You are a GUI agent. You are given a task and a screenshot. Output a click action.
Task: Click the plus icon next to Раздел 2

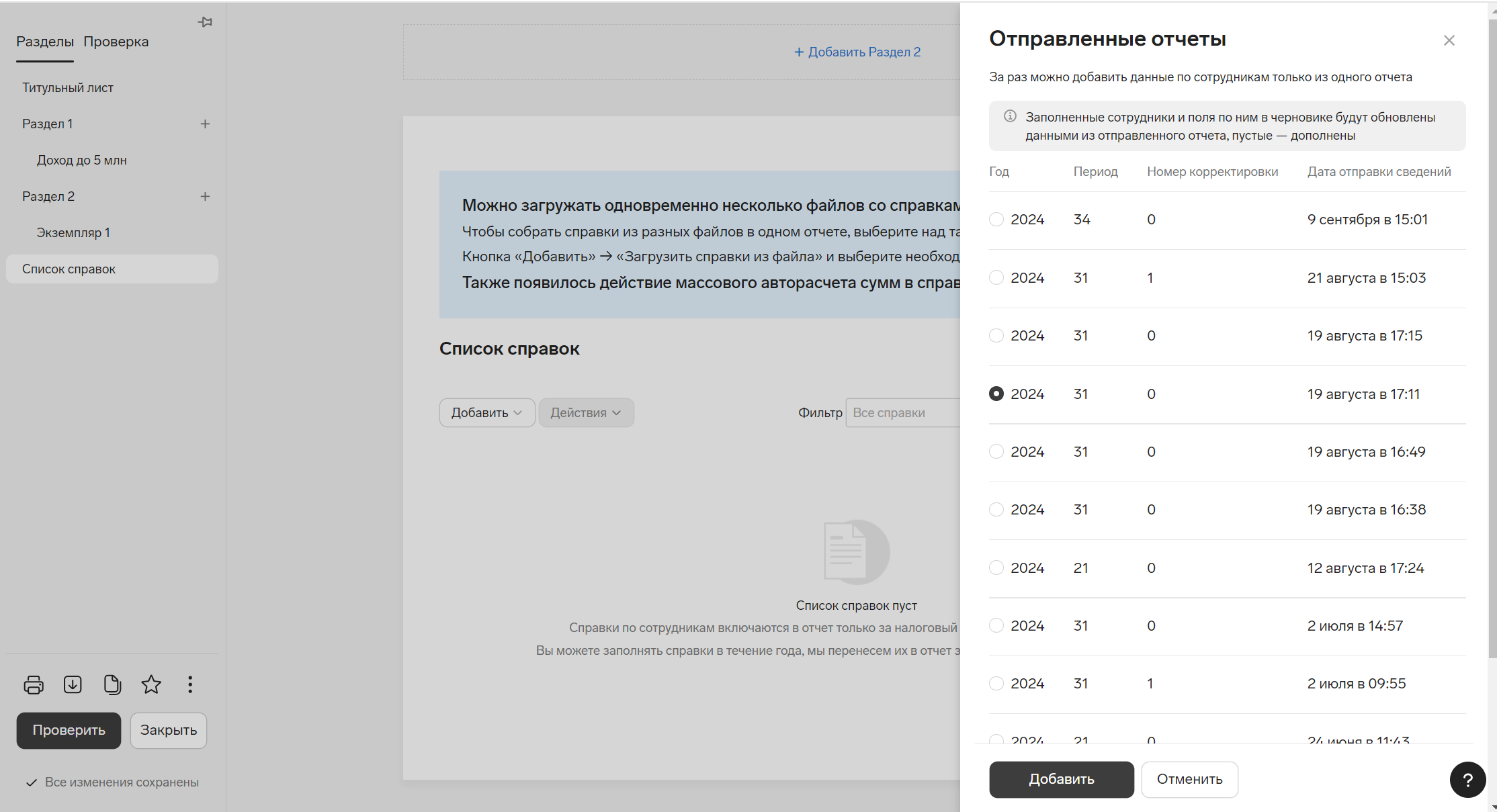click(205, 196)
